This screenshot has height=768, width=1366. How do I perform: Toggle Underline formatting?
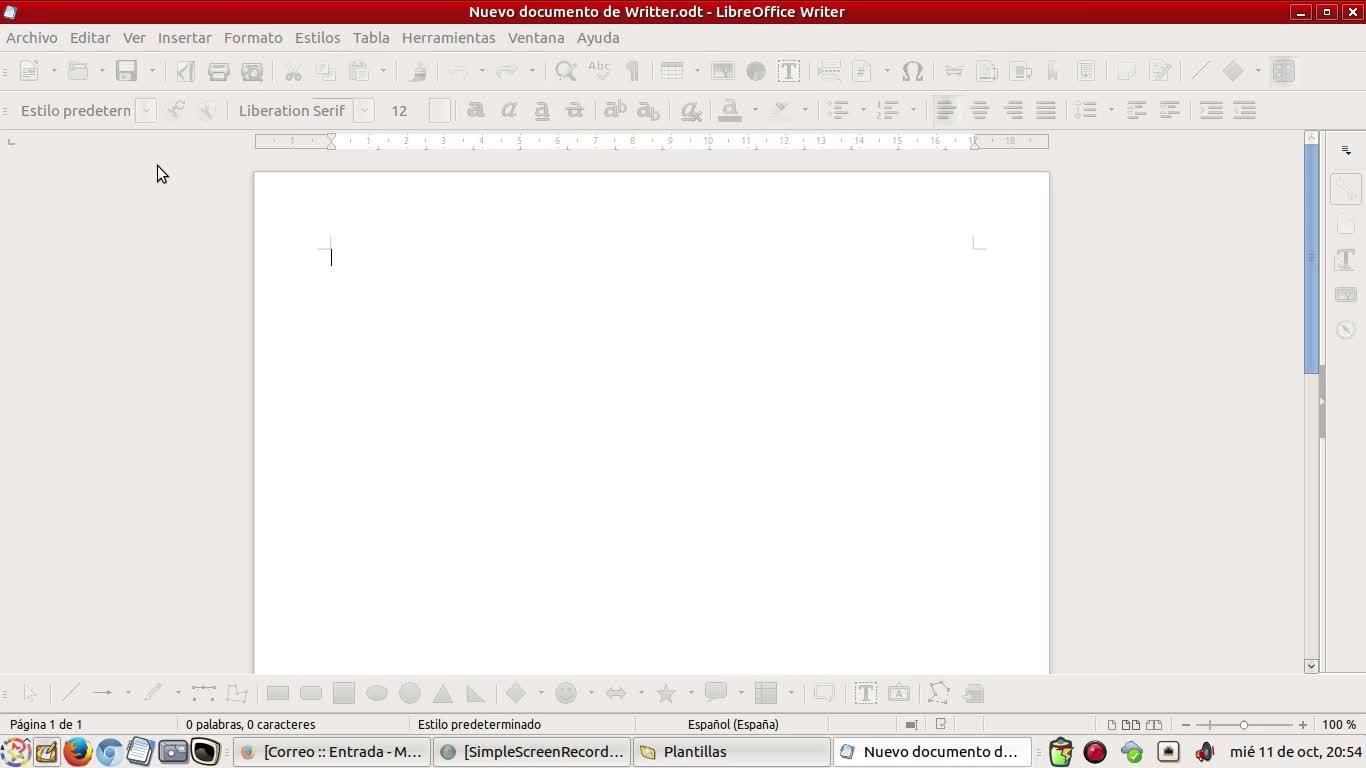pos(541,110)
